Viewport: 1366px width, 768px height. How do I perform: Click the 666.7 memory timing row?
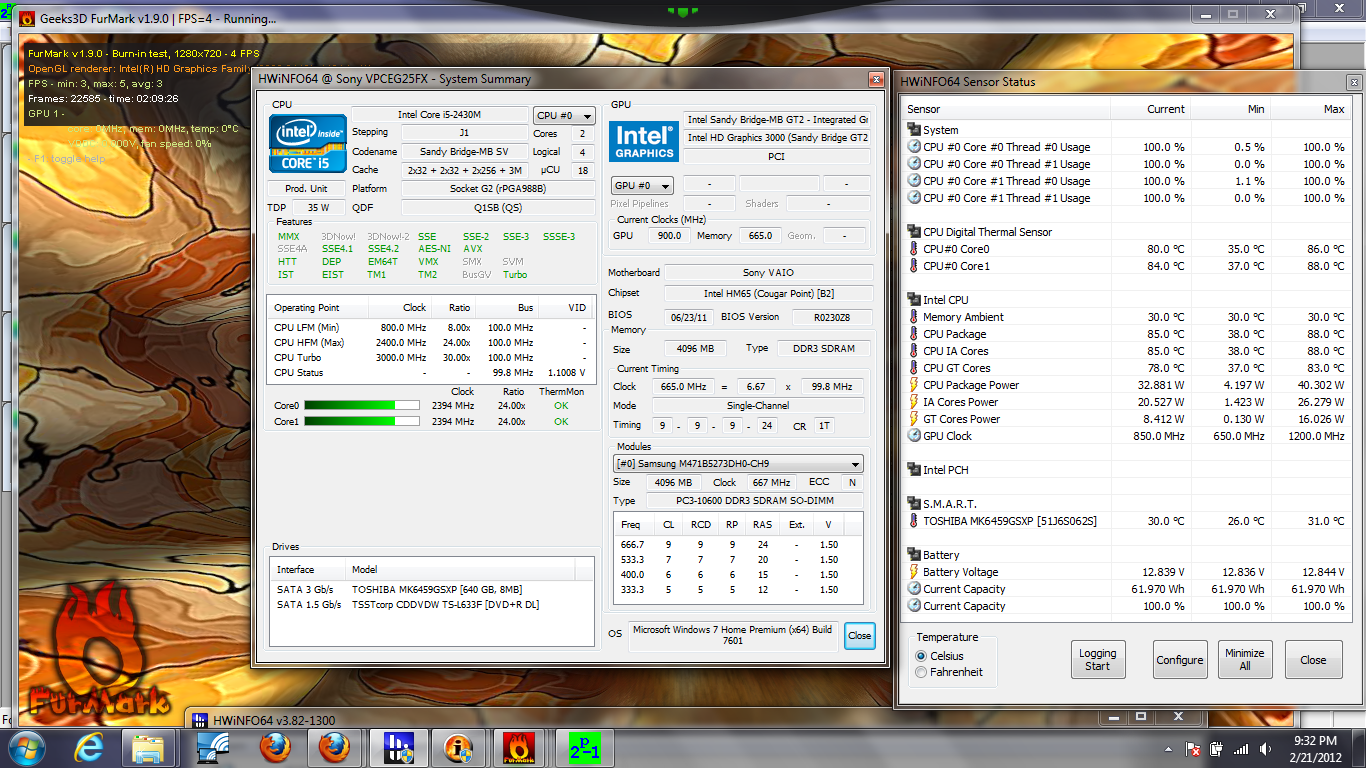click(738, 545)
